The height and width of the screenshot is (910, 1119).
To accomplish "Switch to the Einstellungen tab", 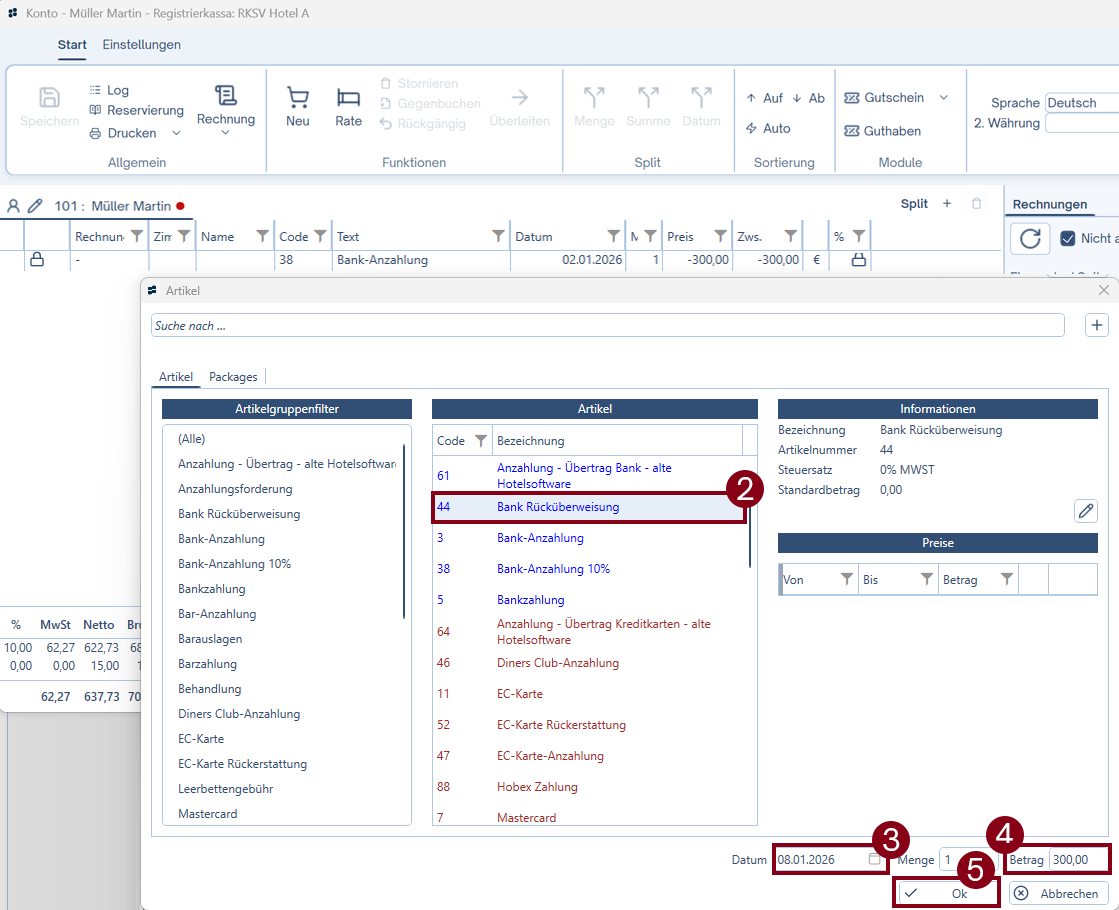I will 141,45.
